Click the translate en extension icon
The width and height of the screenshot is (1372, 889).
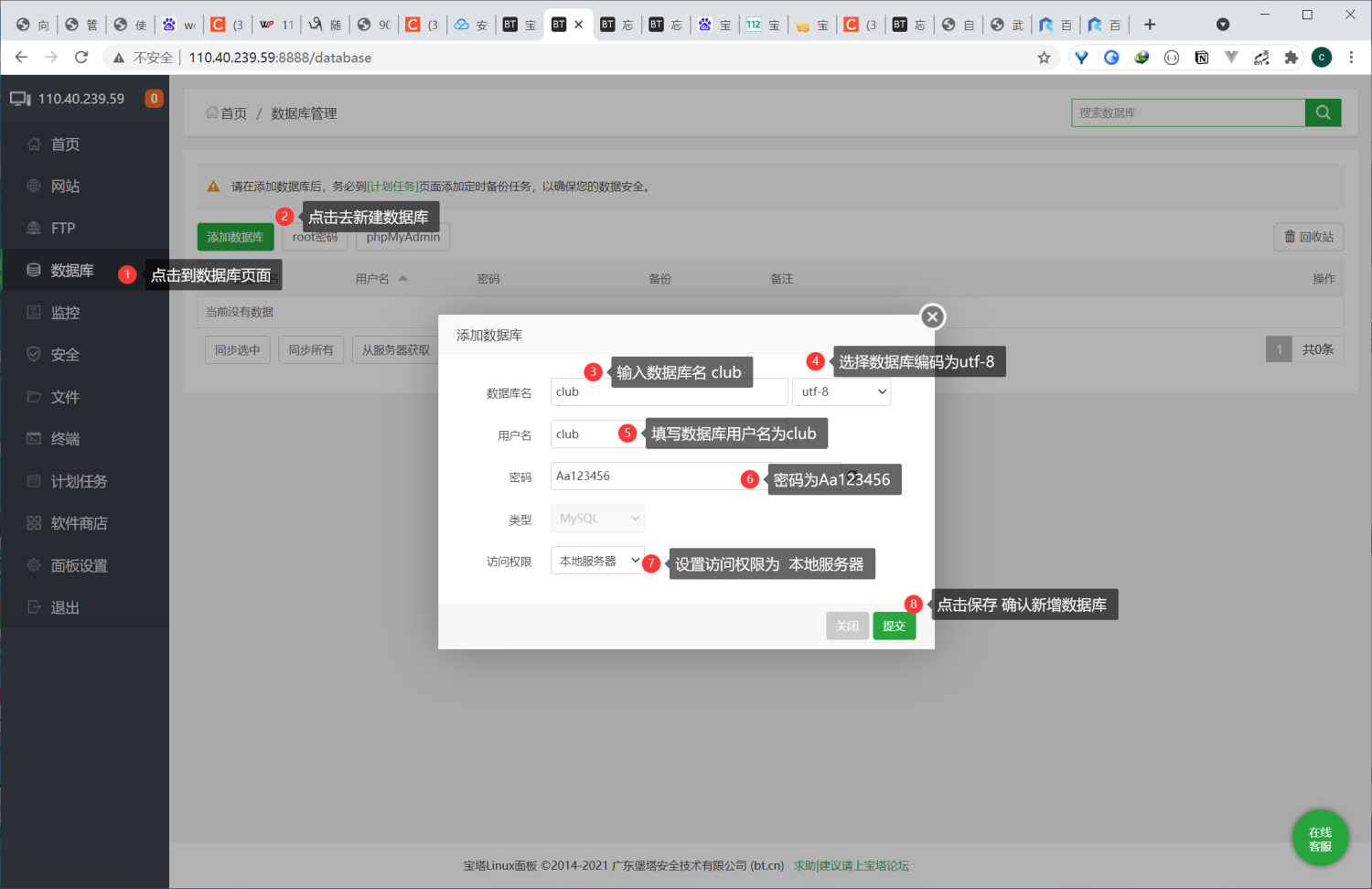click(1261, 58)
